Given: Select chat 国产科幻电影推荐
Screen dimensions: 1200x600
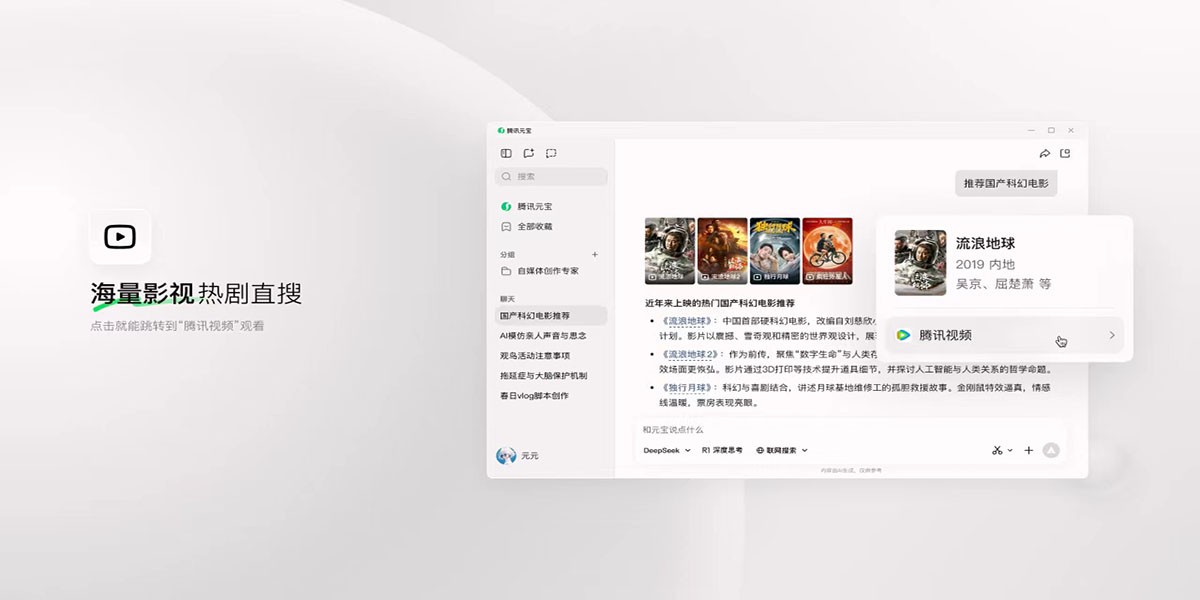Looking at the screenshot, I should [x=551, y=315].
